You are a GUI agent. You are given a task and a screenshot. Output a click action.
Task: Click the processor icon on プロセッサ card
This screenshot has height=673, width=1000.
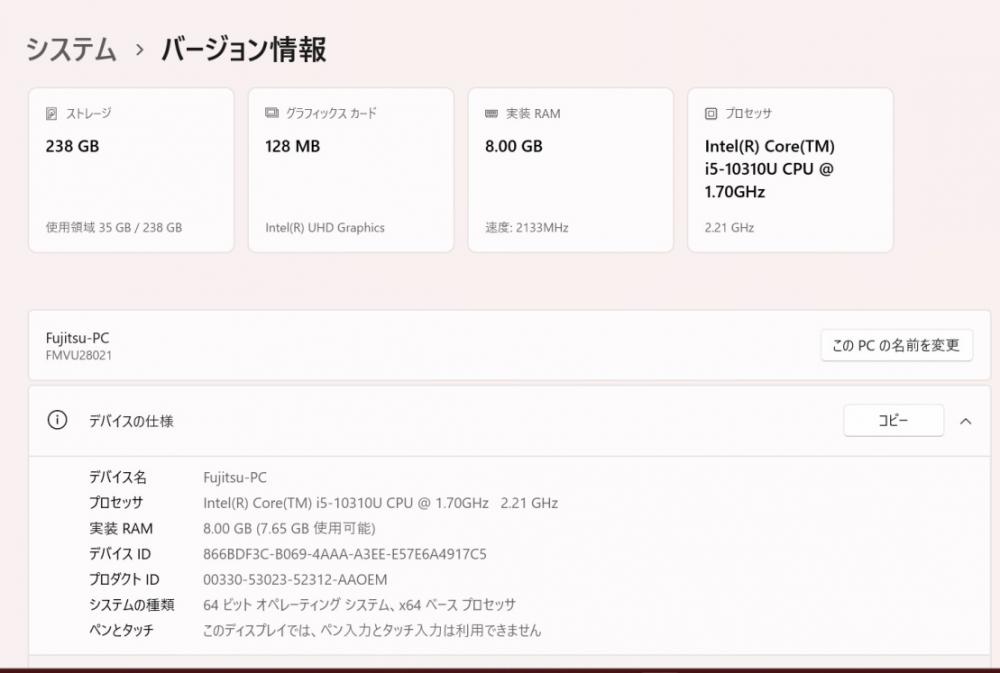pos(711,114)
